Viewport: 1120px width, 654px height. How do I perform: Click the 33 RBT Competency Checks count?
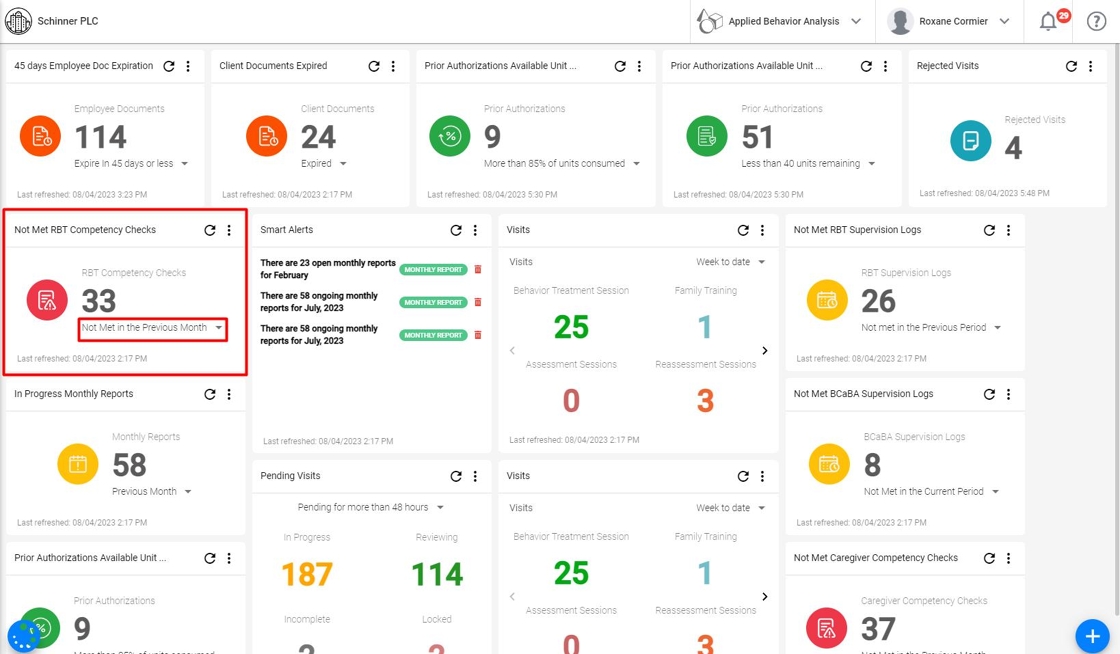(99, 301)
